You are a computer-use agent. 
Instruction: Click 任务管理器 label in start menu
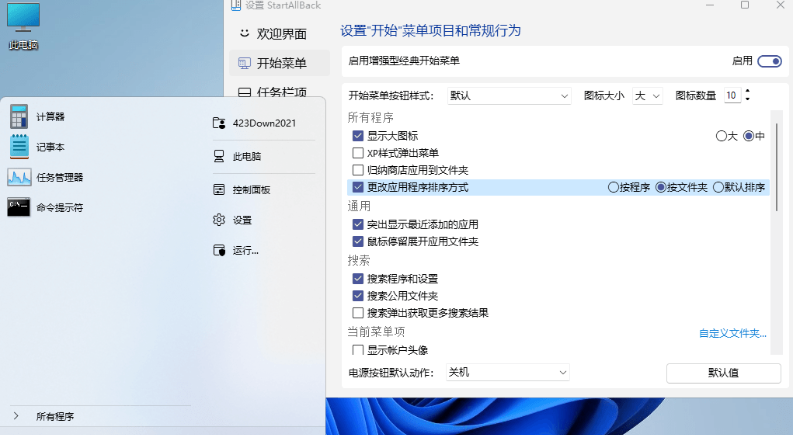tap(60, 178)
